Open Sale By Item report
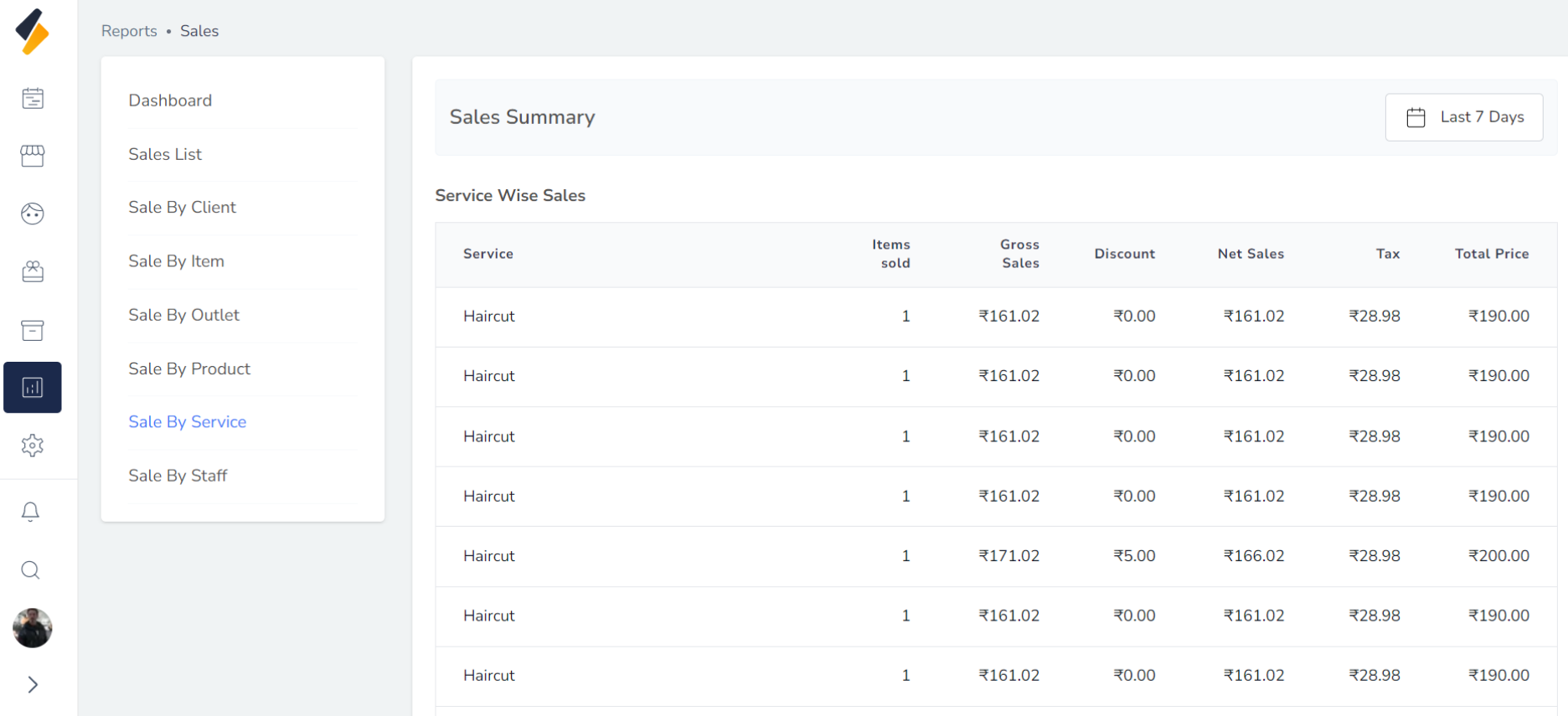 click(x=176, y=261)
